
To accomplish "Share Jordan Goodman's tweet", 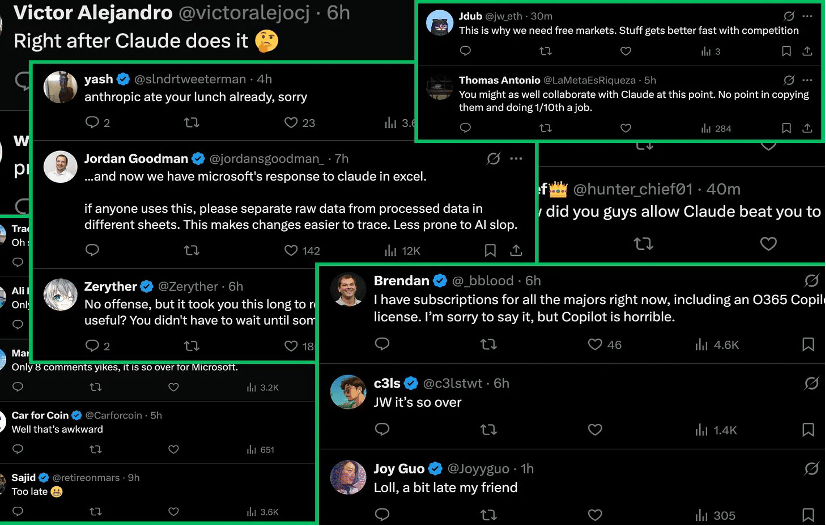I will point(516,251).
